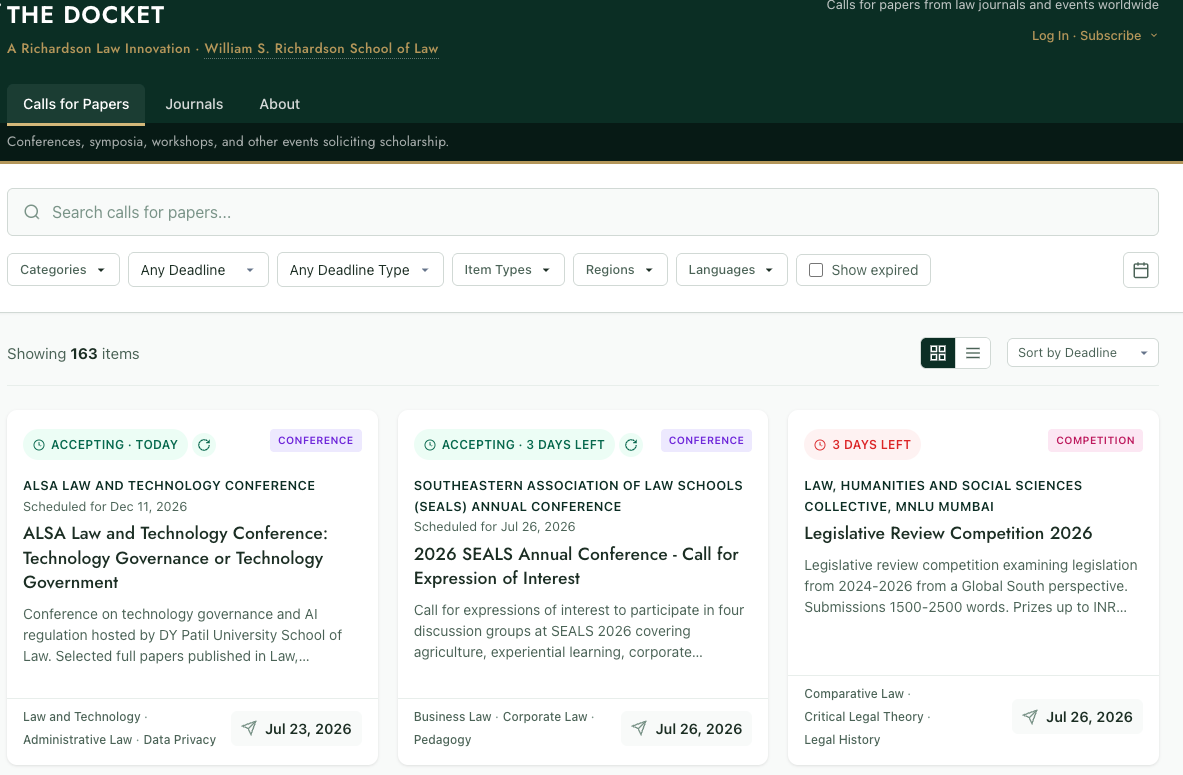
Task: Click paper plane icon on SEALS card date
Action: (639, 728)
